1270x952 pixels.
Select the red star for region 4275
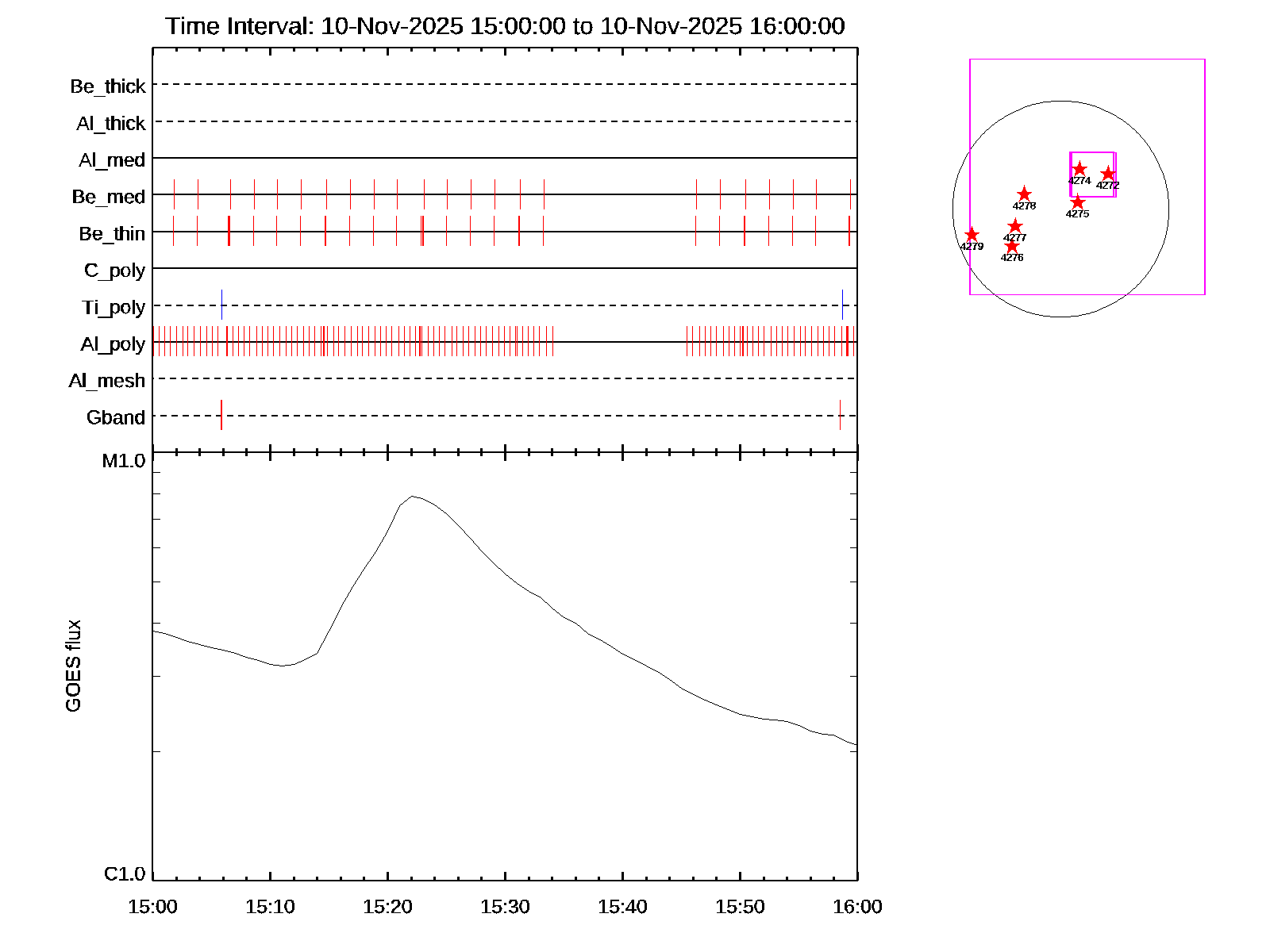[1077, 202]
